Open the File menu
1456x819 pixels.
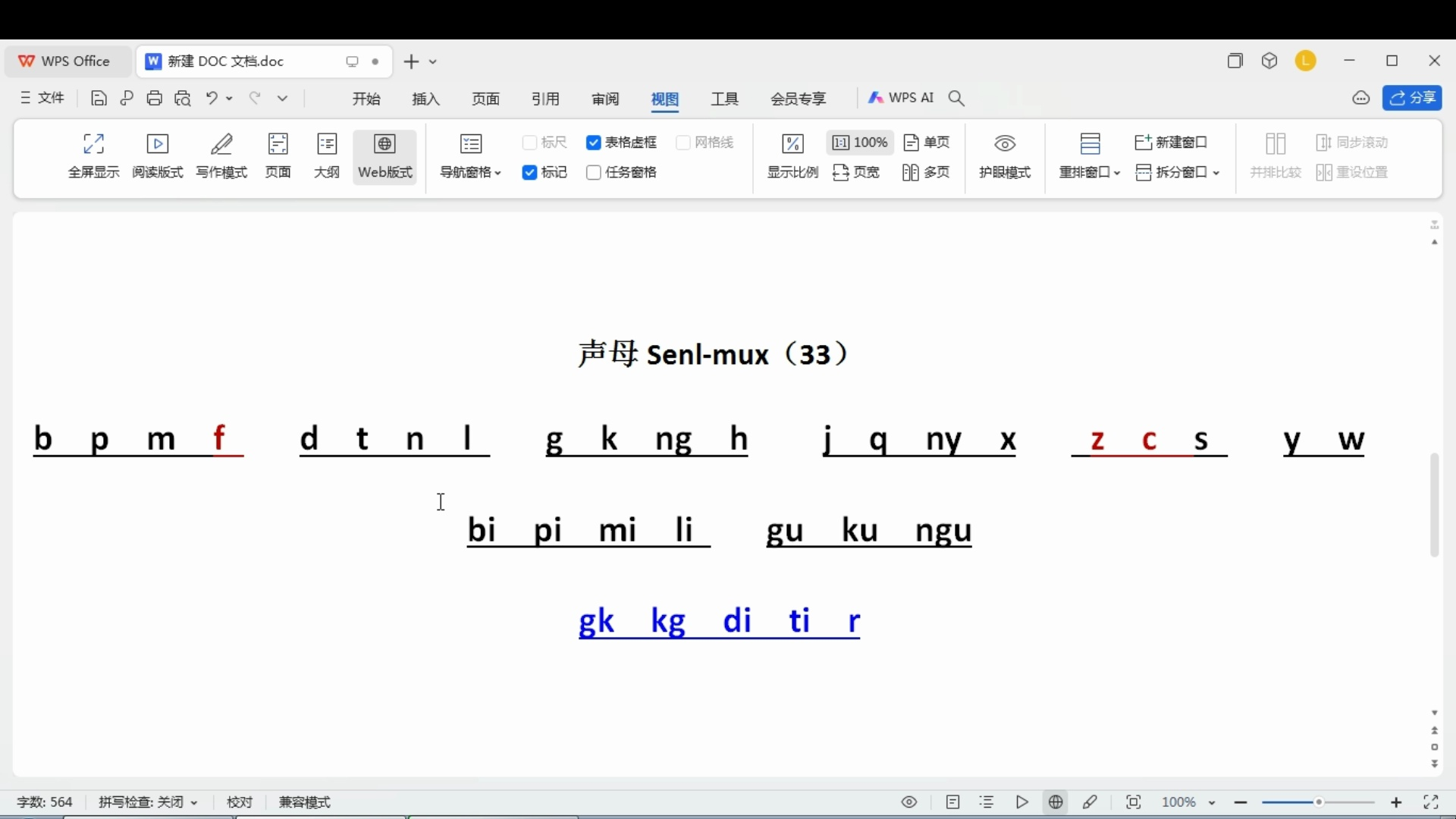click(x=42, y=99)
